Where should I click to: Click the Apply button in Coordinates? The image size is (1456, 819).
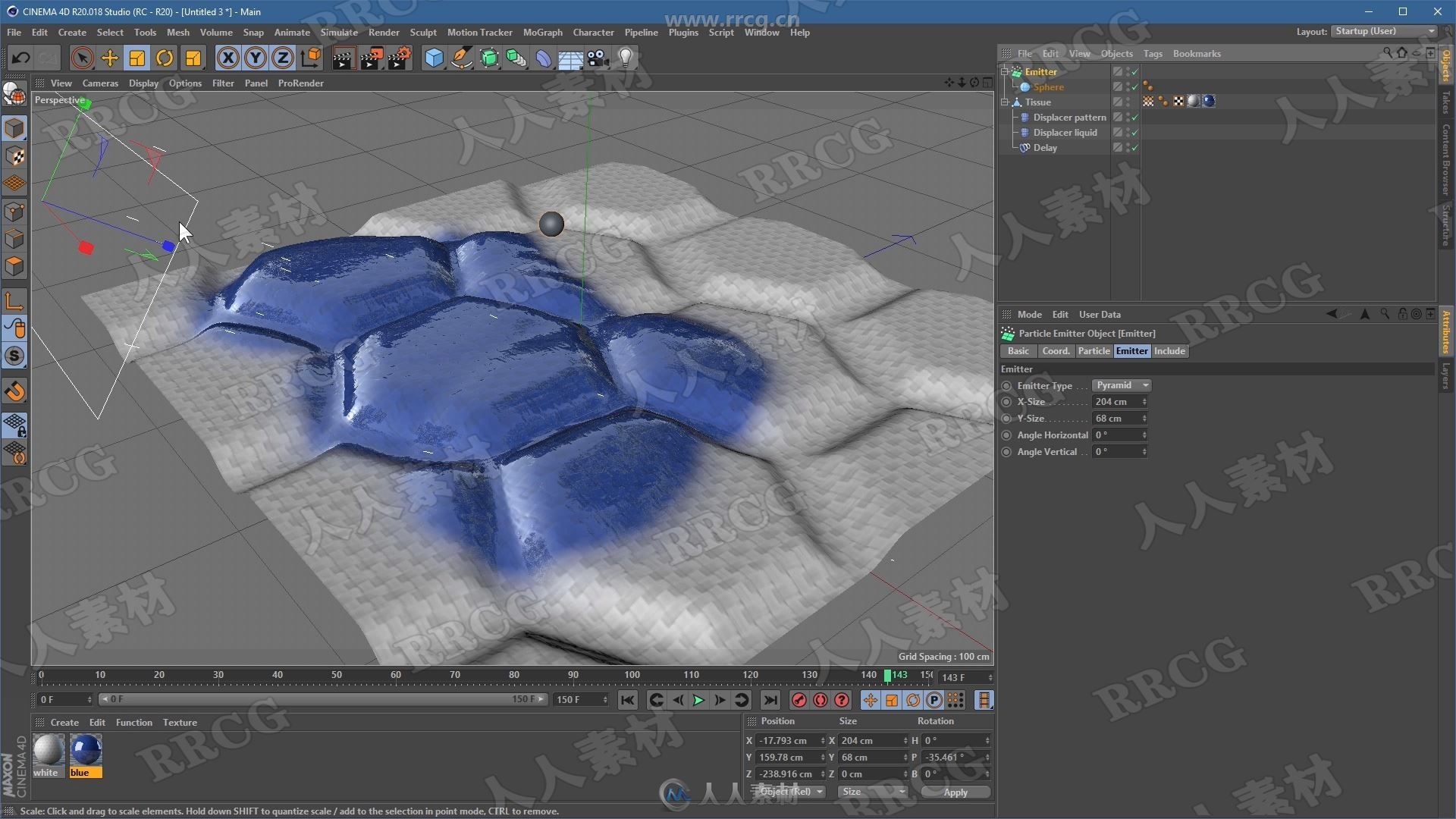point(955,792)
